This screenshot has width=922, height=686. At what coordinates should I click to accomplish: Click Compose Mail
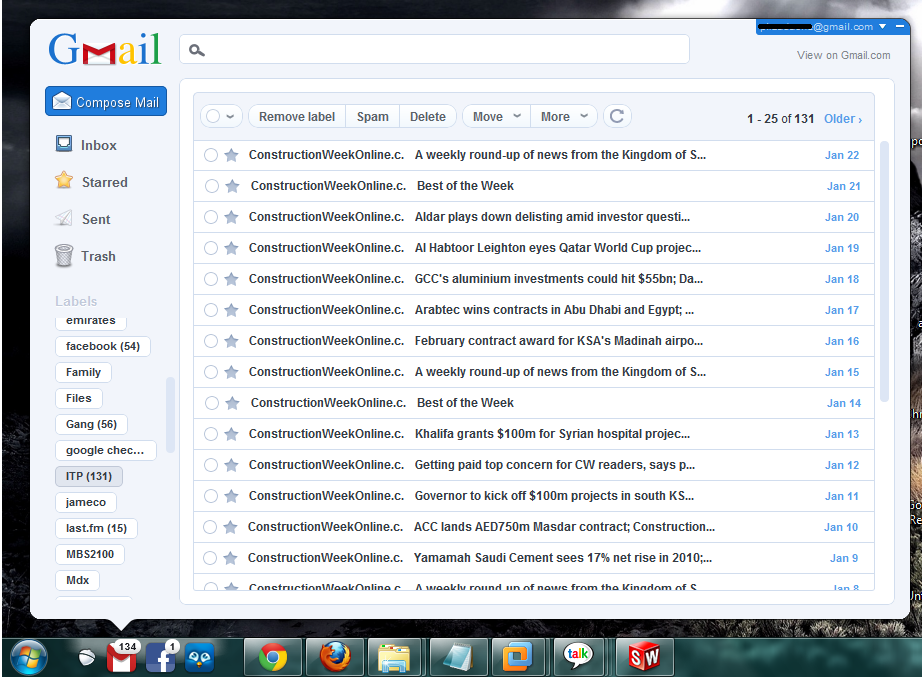click(106, 102)
